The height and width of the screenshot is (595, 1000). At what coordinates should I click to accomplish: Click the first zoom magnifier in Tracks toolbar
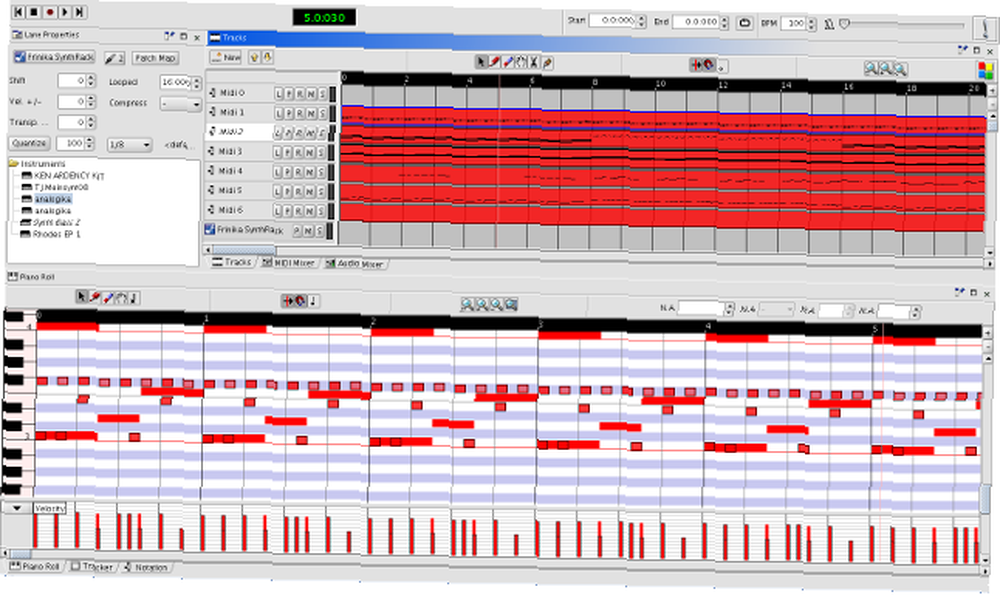871,68
